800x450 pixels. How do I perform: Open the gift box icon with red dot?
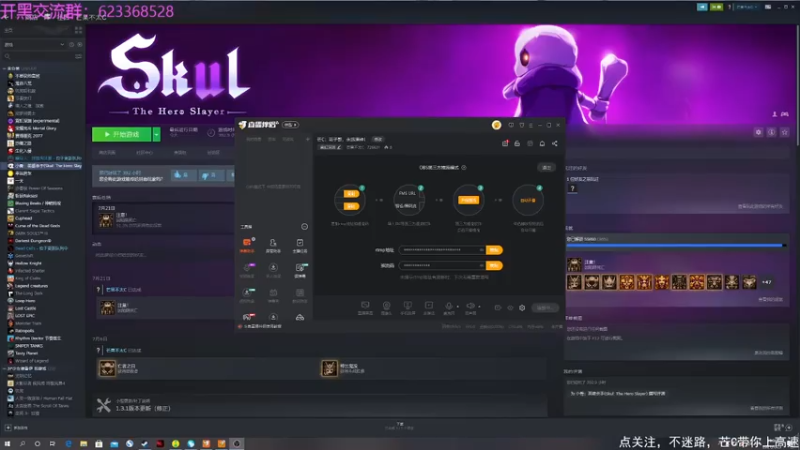(x=505, y=143)
